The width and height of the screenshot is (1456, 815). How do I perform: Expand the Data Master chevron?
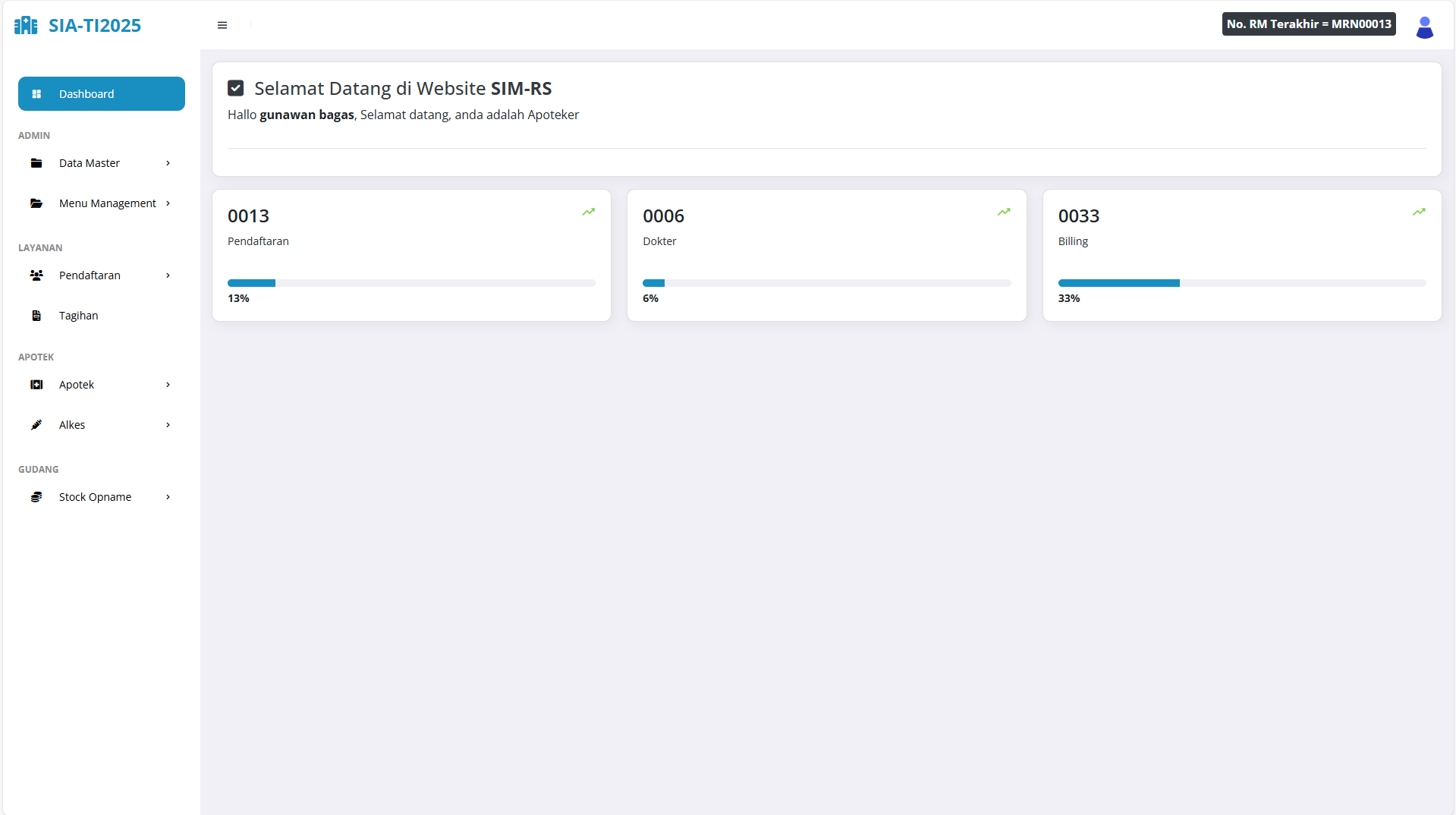click(x=168, y=163)
